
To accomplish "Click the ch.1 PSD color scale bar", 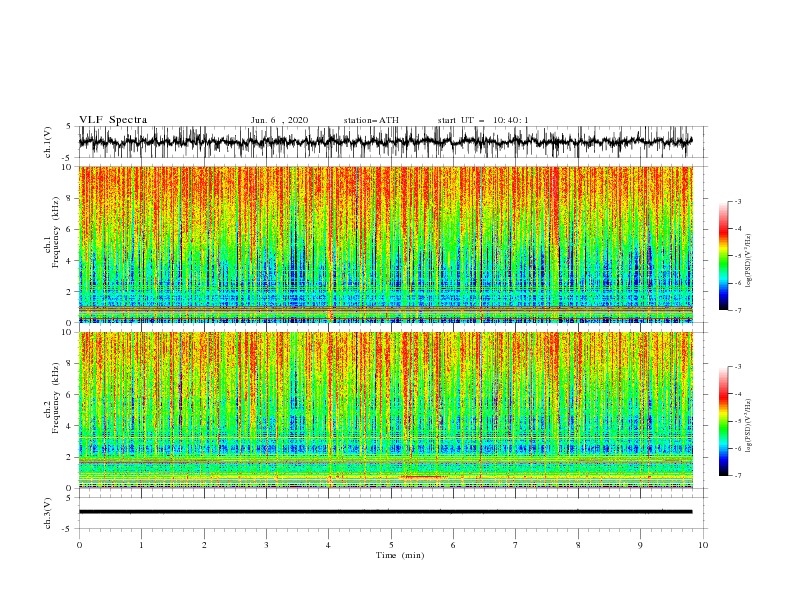I will pos(723,256).
